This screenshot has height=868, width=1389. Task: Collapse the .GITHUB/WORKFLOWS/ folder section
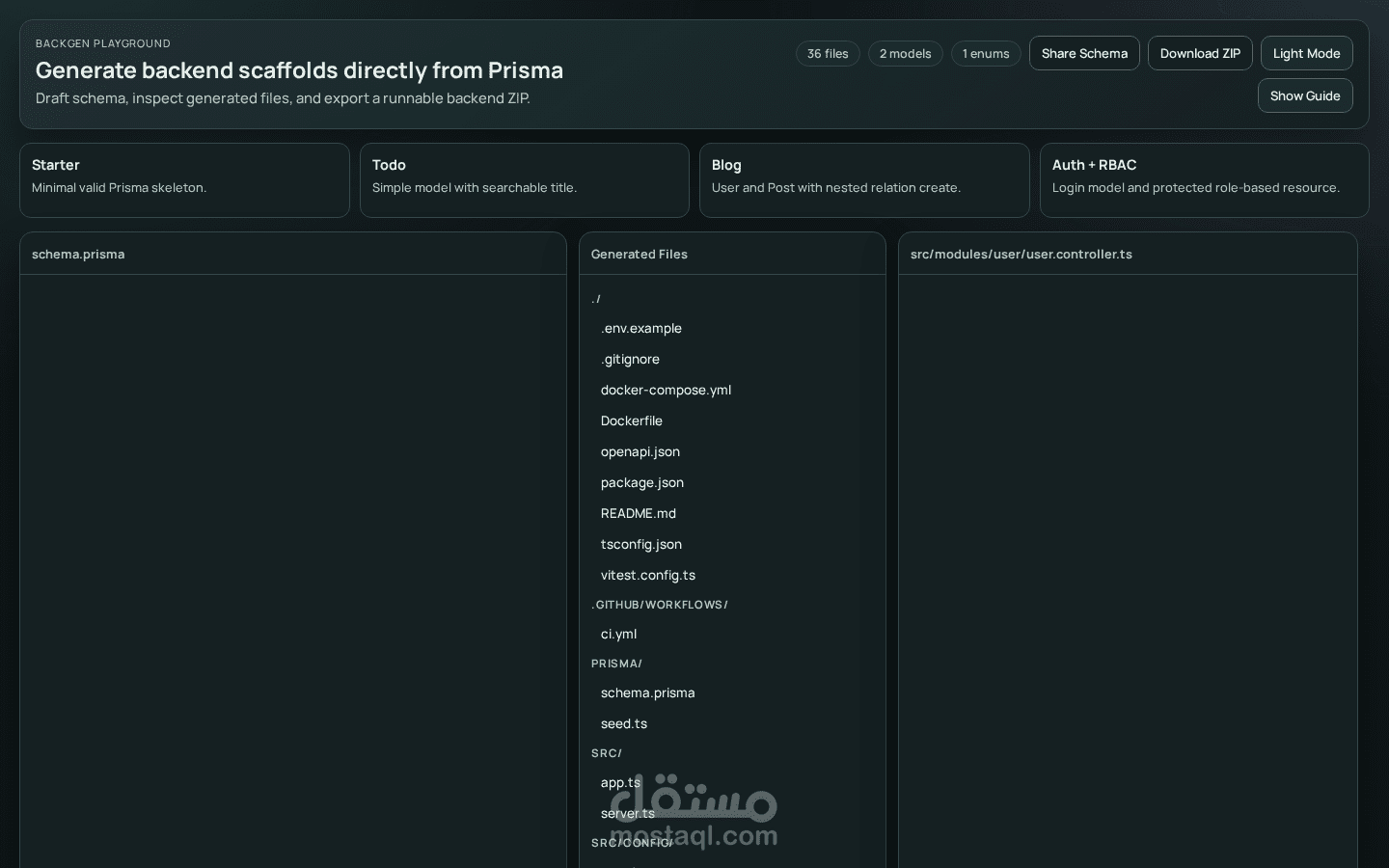coord(660,605)
